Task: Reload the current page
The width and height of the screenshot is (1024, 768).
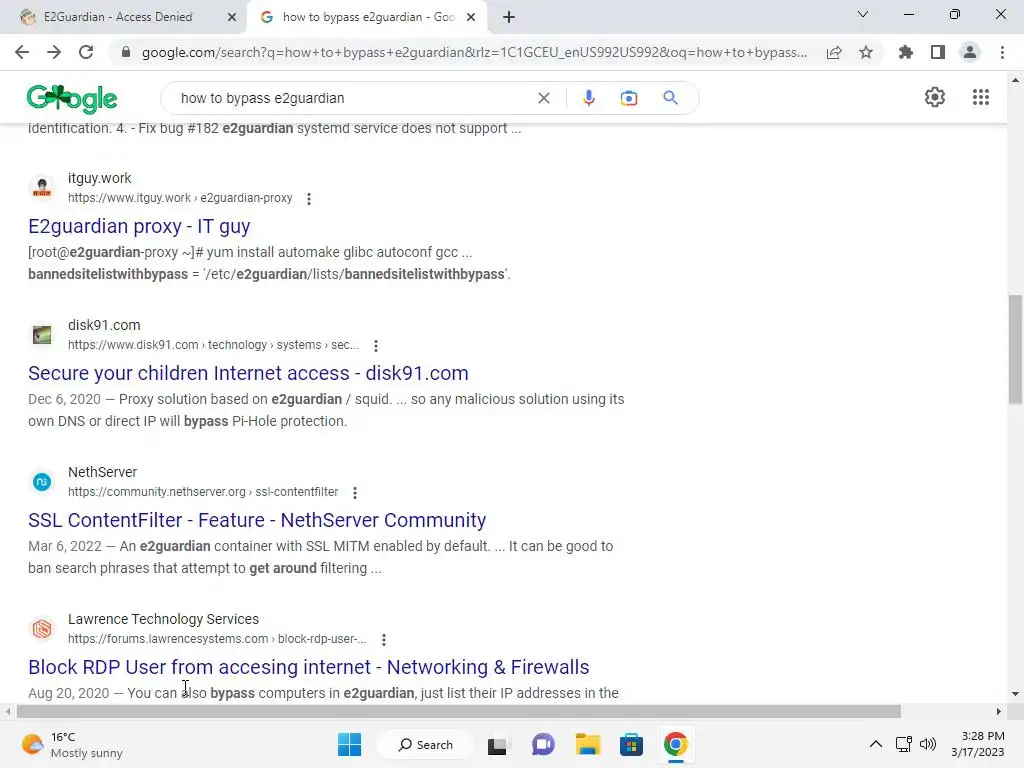Action: point(86,52)
